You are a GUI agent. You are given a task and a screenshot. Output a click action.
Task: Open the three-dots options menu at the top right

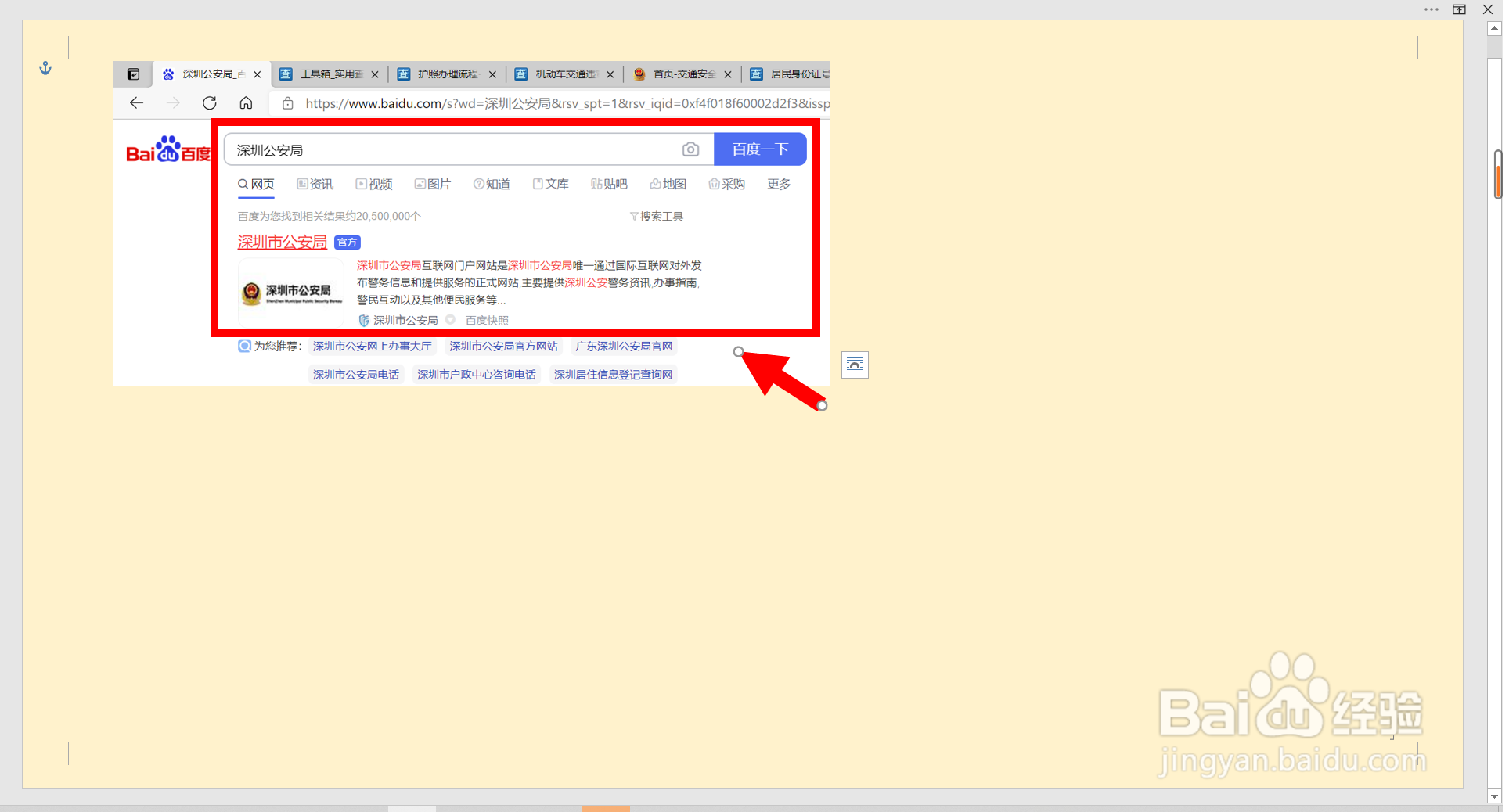1432,9
